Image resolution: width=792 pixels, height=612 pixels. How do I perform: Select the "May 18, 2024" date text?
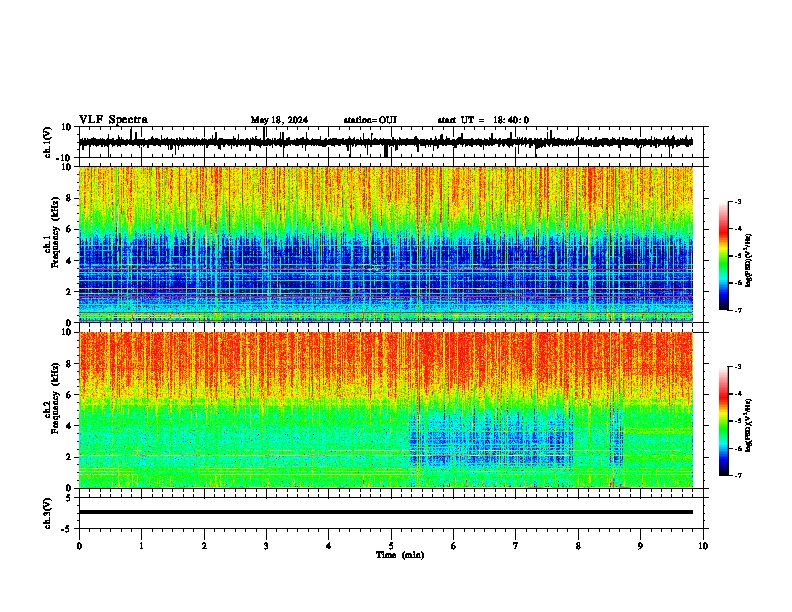click(x=279, y=120)
